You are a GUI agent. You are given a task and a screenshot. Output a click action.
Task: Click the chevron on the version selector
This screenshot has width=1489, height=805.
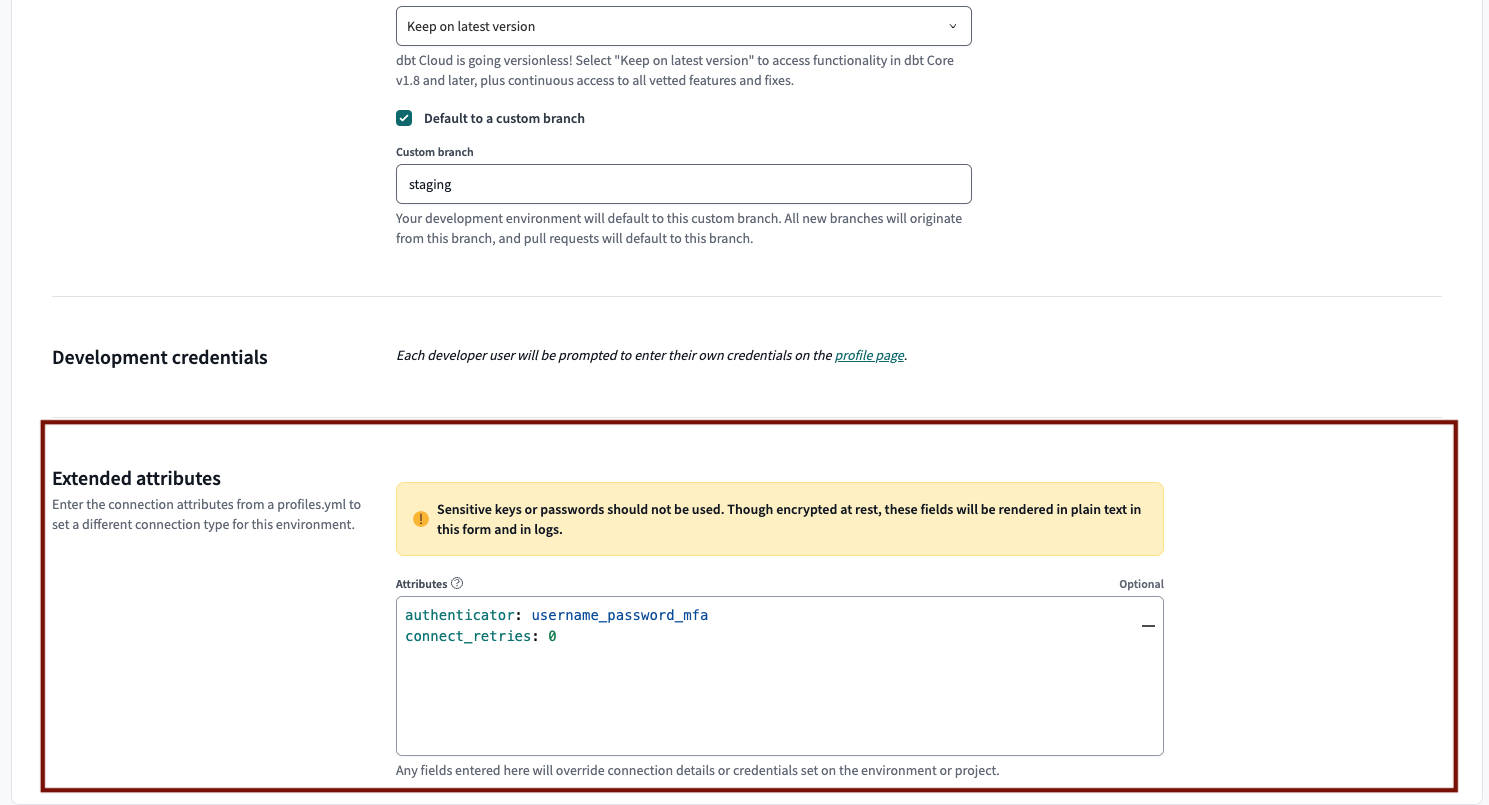954,26
